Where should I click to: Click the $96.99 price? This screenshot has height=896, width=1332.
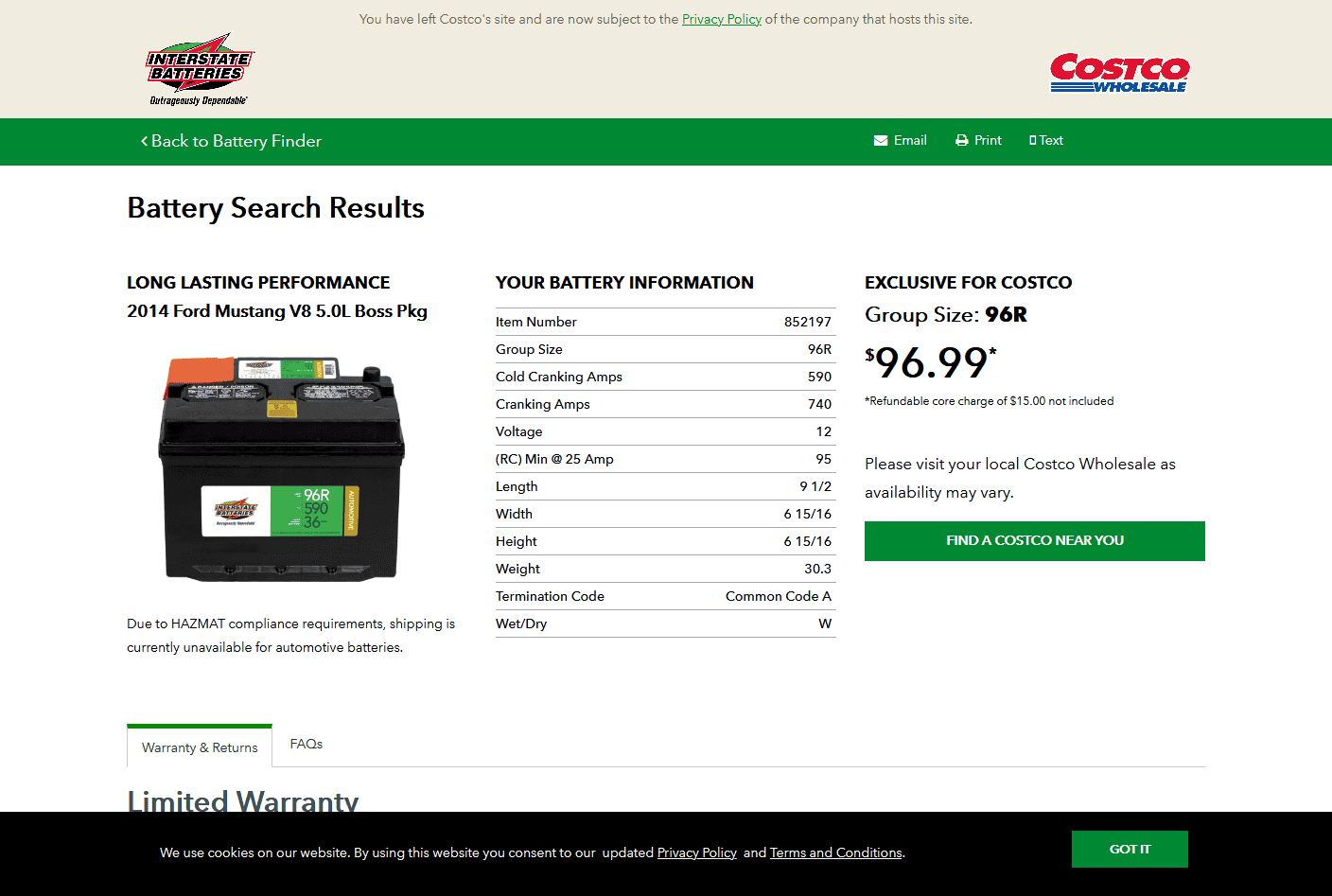coord(931,362)
